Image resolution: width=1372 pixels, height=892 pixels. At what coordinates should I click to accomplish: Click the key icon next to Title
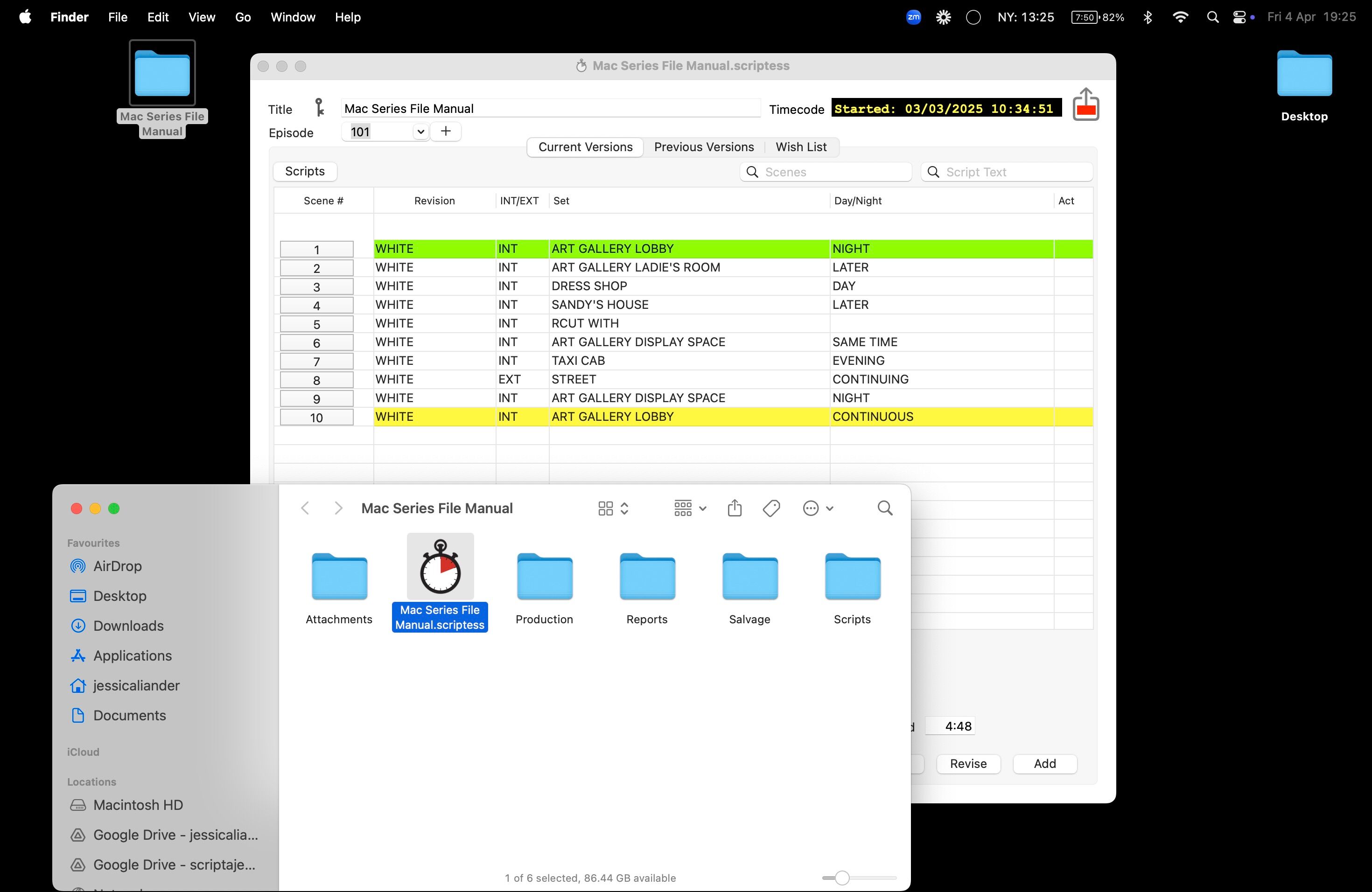319,108
